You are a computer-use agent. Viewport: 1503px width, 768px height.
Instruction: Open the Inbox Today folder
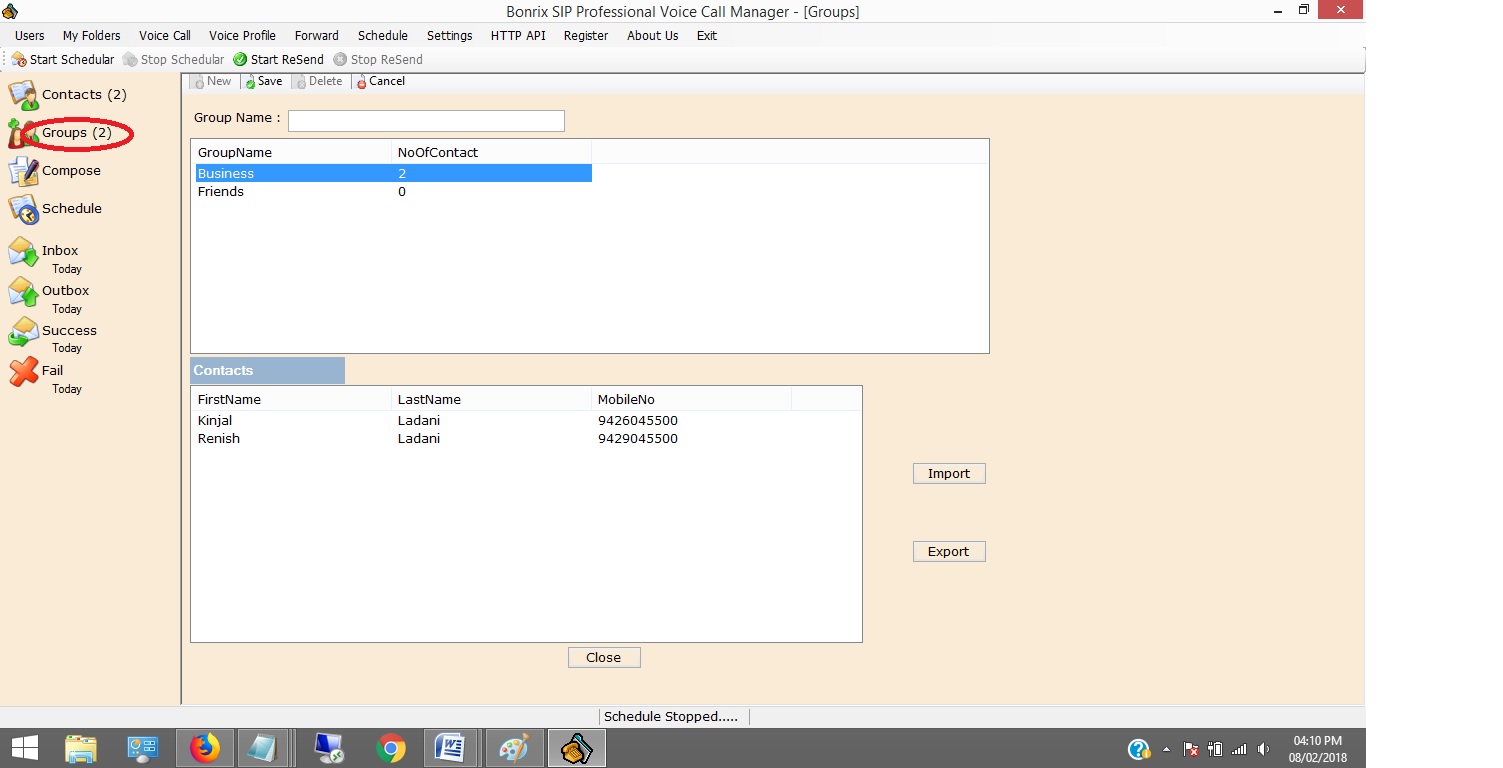(45, 258)
